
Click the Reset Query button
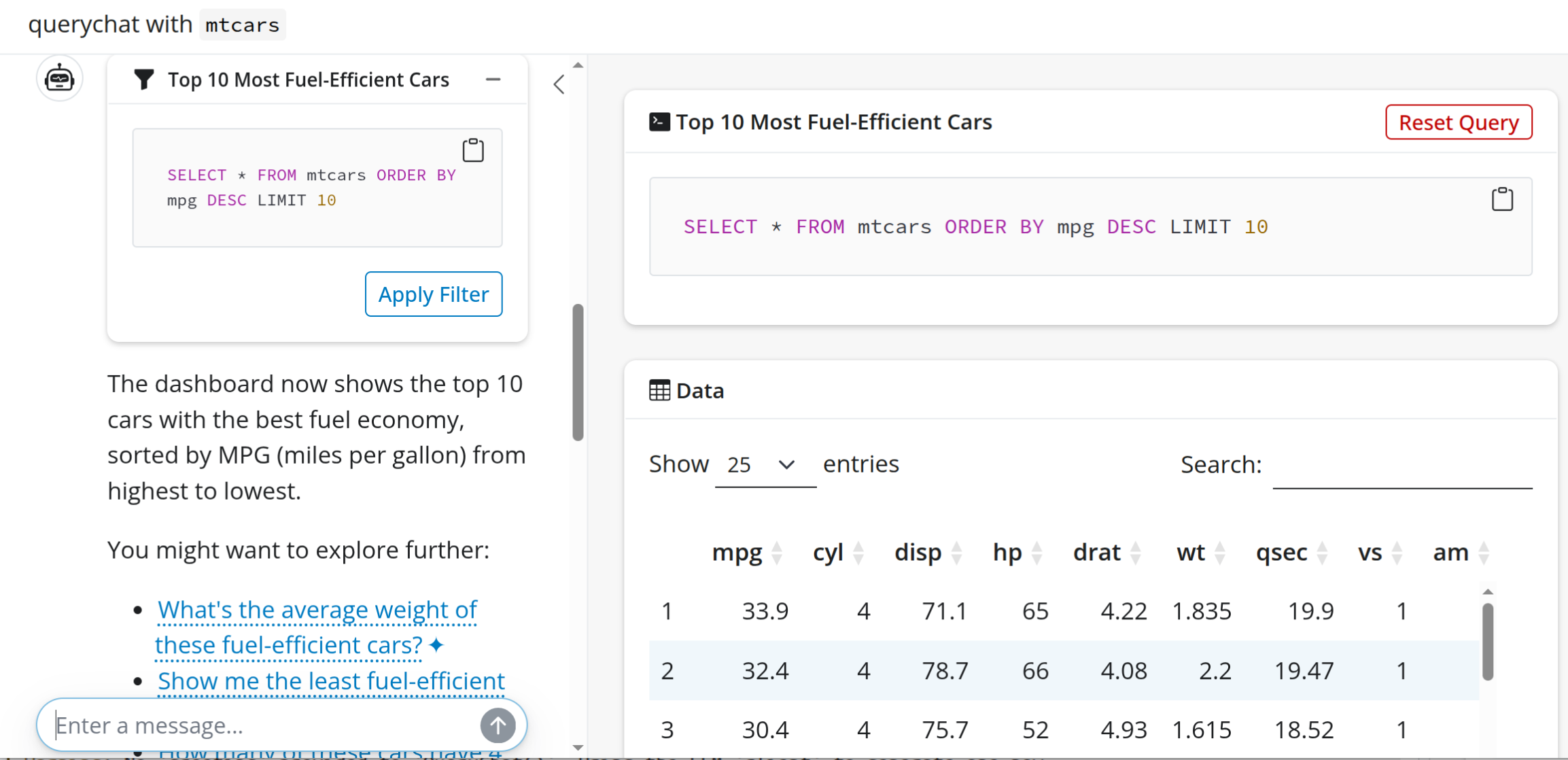1458,122
